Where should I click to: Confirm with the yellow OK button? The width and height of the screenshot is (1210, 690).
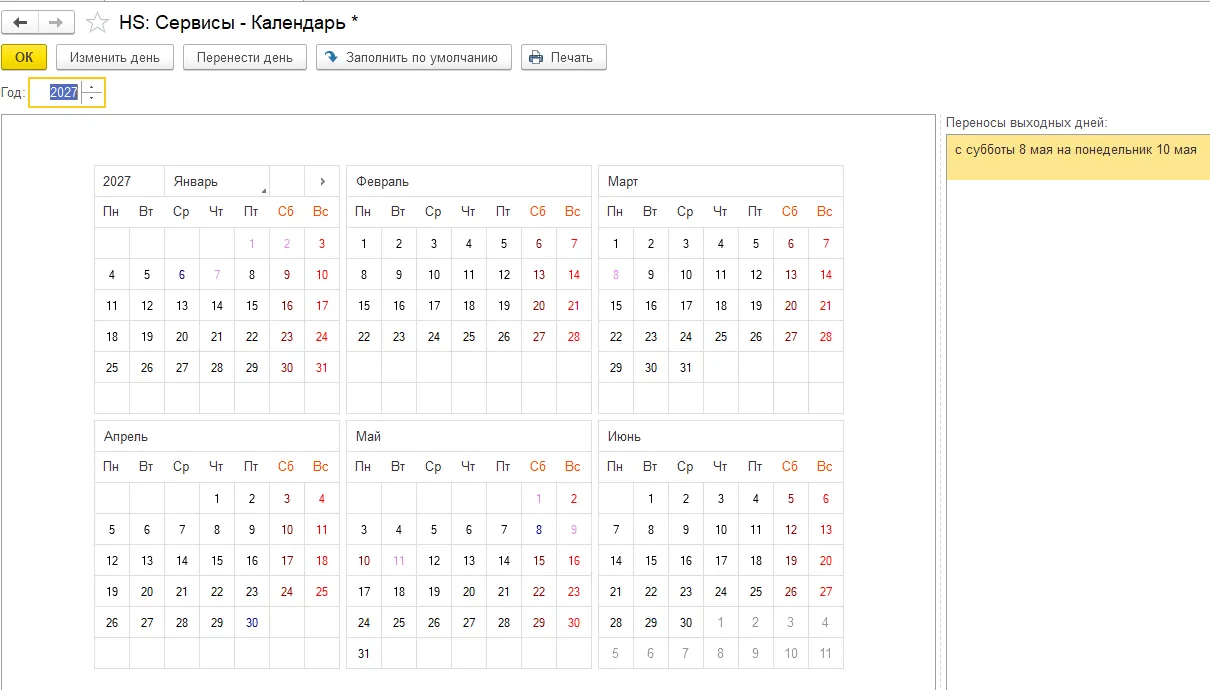coord(24,57)
